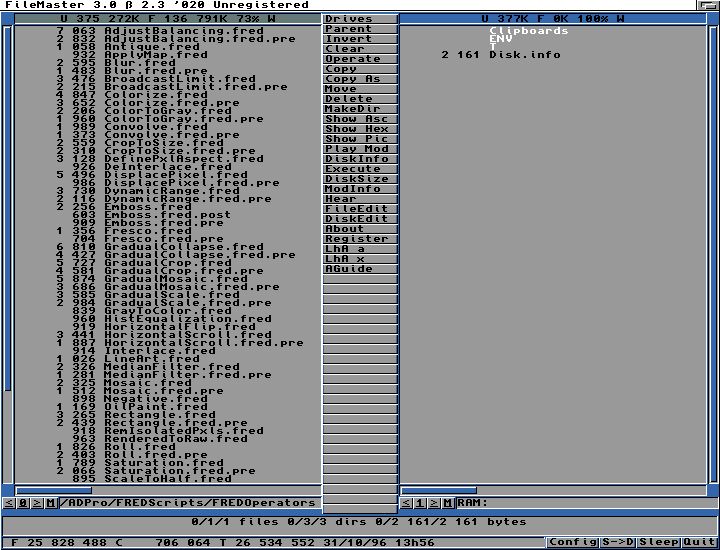Click the Drives button
This screenshot has height=550, width=720.
pos(360,19)
